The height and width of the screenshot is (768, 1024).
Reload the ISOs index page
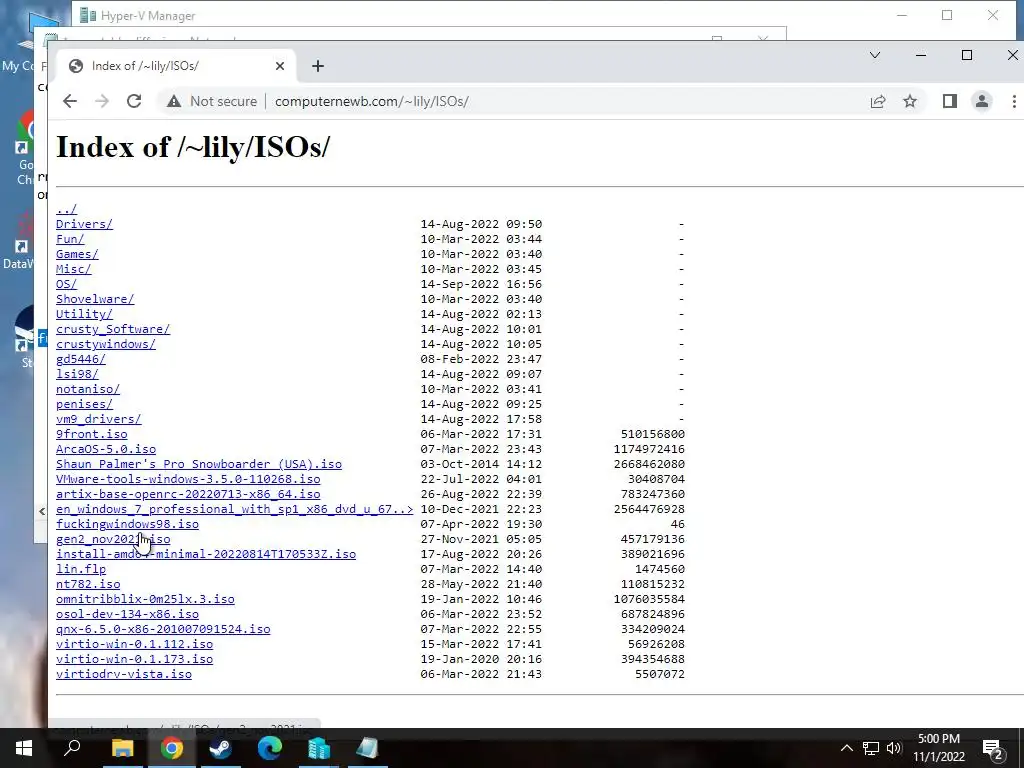134,101
